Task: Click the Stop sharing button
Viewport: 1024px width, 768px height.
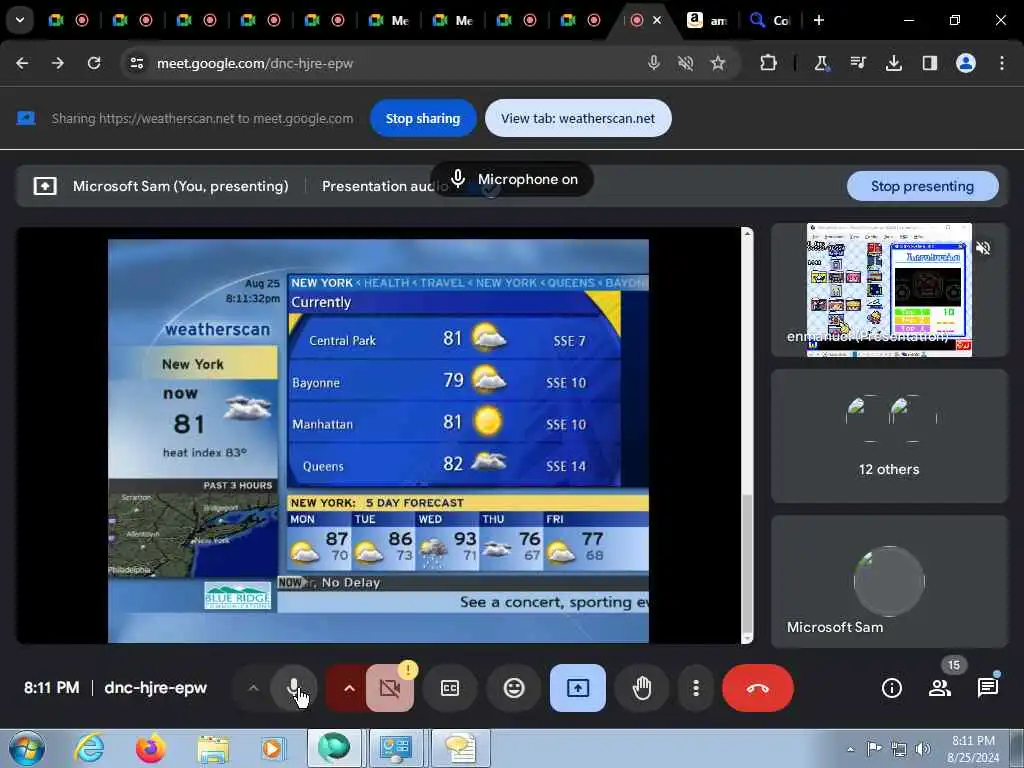Action: pyautogui.click(x=423, y=118)
